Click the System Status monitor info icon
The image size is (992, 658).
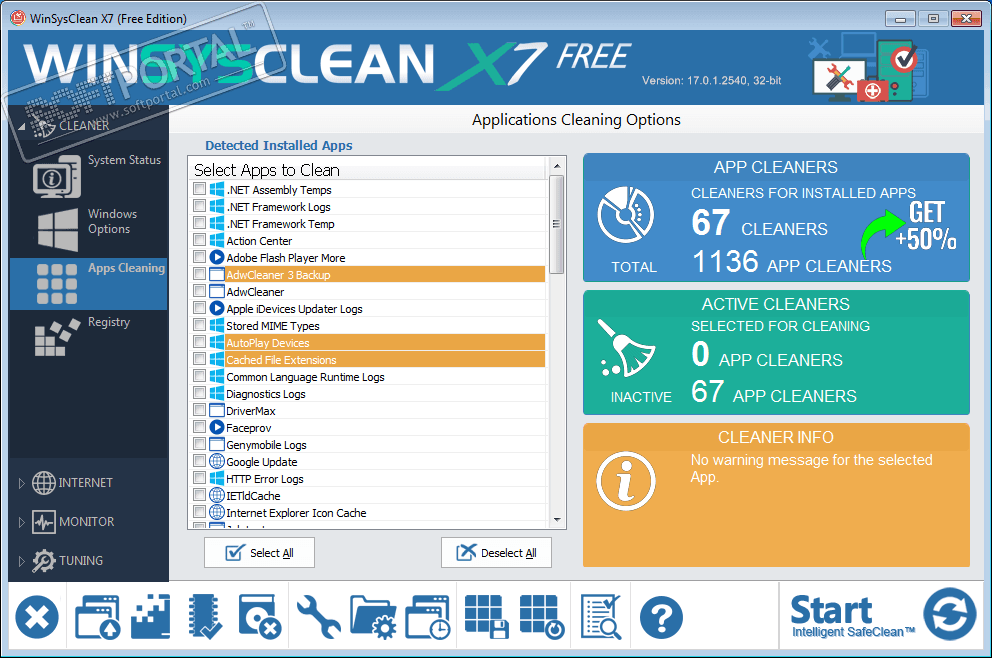click(x=56, y=177)
